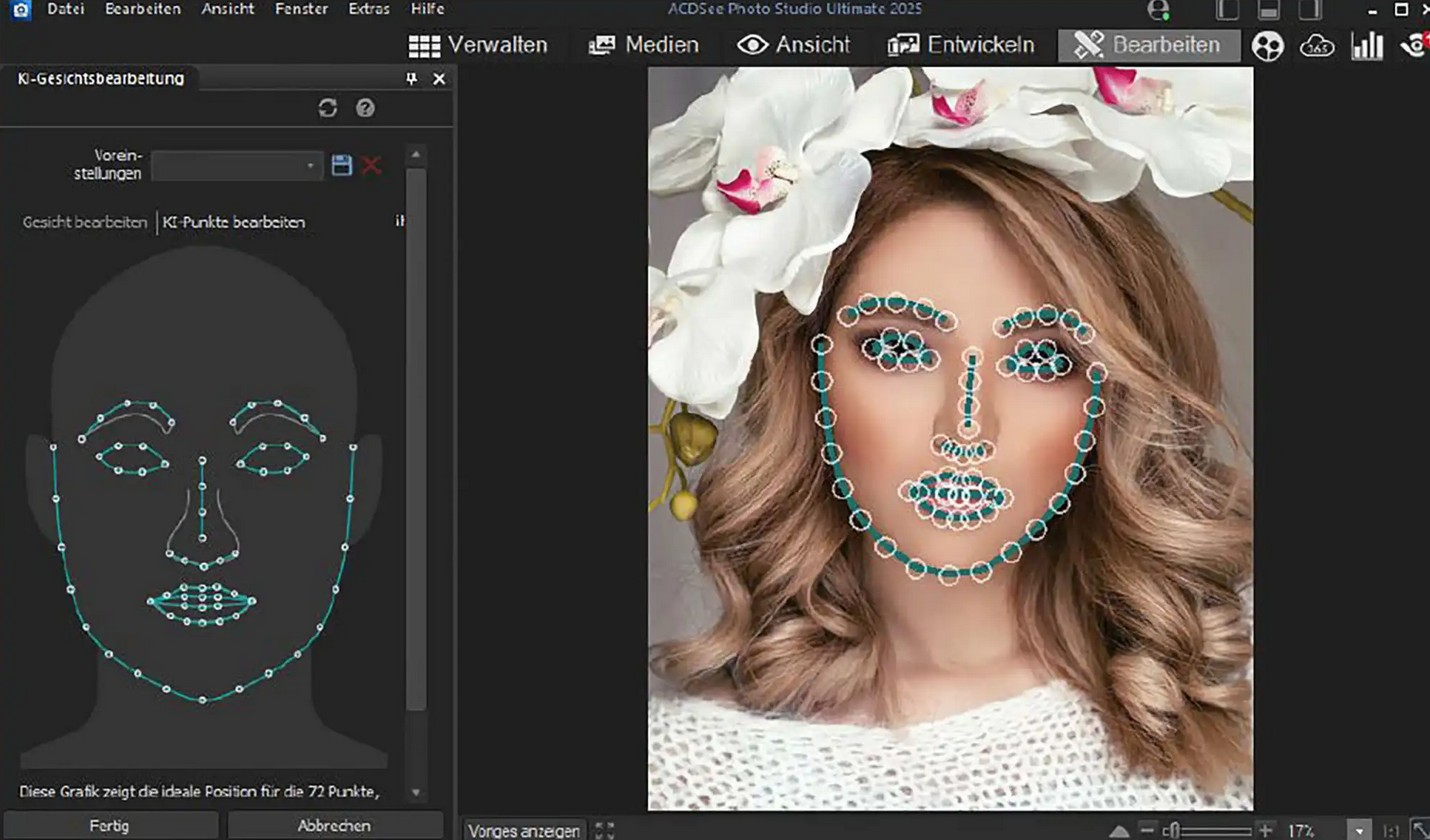1430x840 pixels.
Task: Open the People mode film-reel icon
Action: tap(1267, 46)
